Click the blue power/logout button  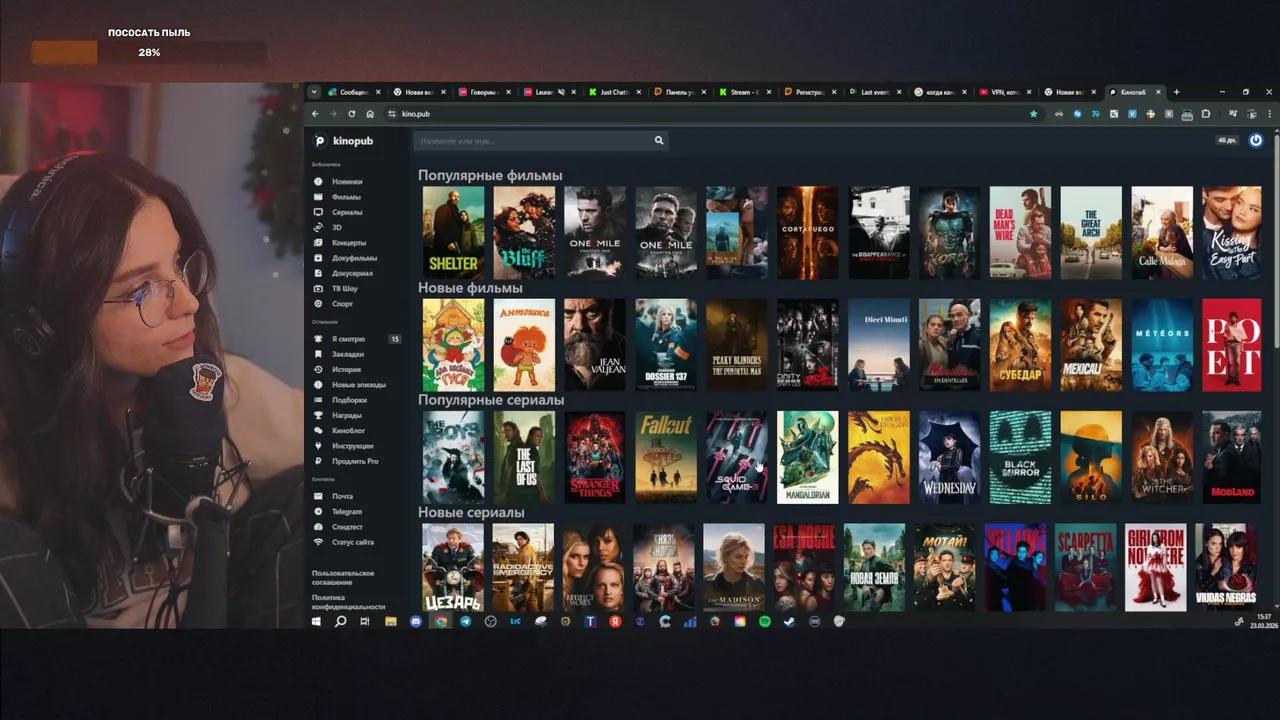coord(1256,141)
